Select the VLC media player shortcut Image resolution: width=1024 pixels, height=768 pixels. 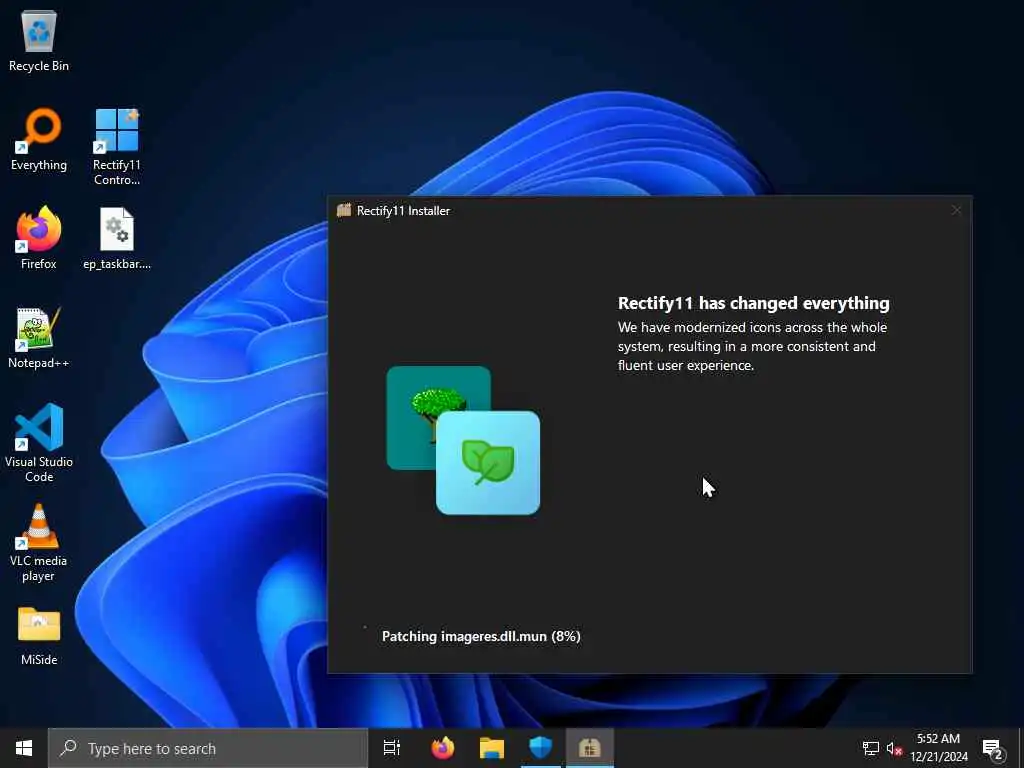point(39,542)
